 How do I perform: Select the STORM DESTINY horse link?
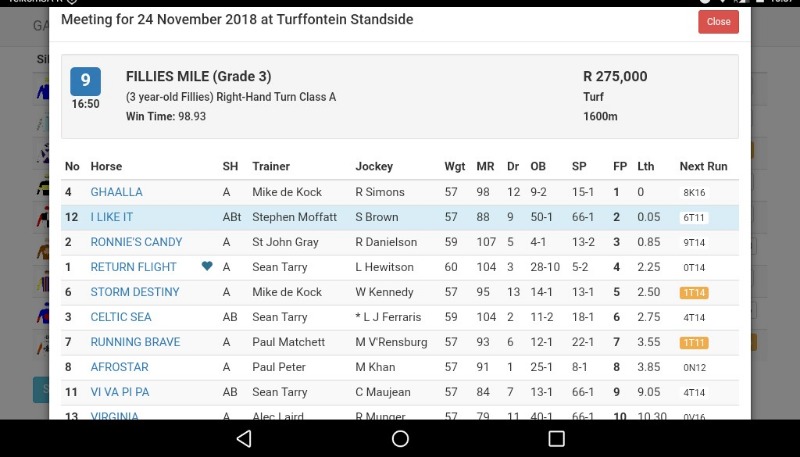(x=135, y=292)
